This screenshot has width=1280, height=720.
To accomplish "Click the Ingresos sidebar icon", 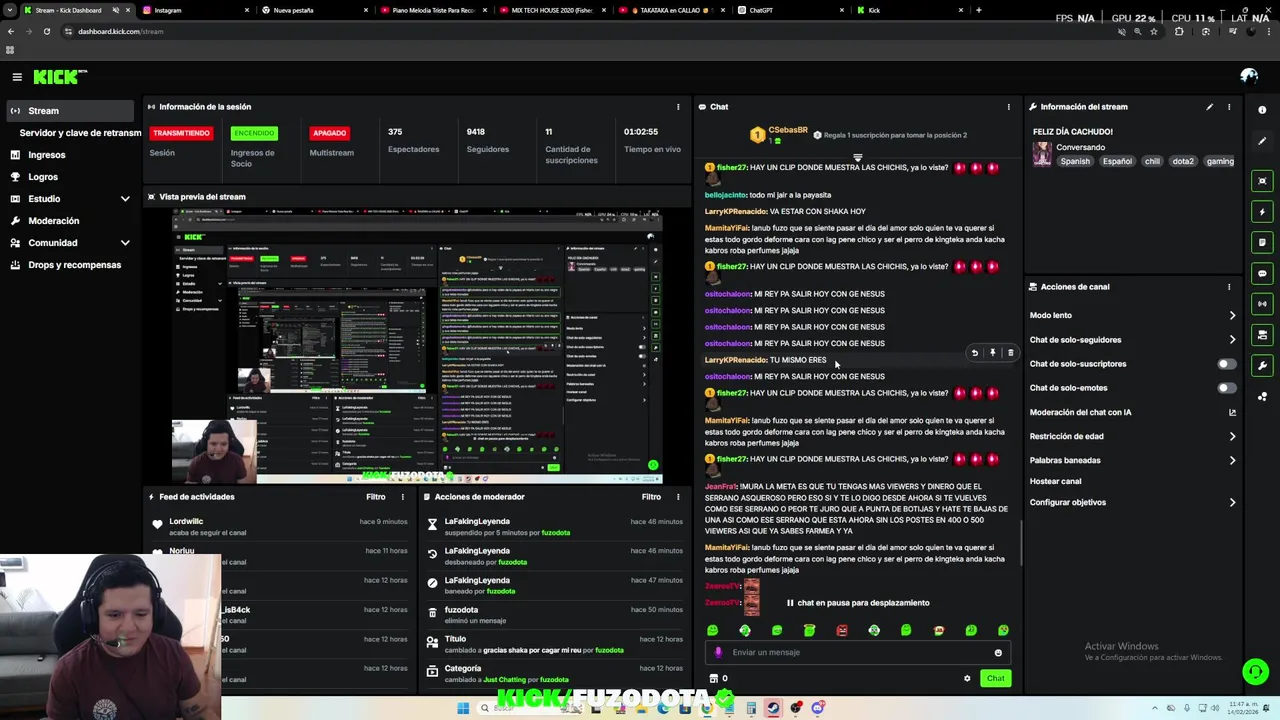I will [x=15, y=155].
